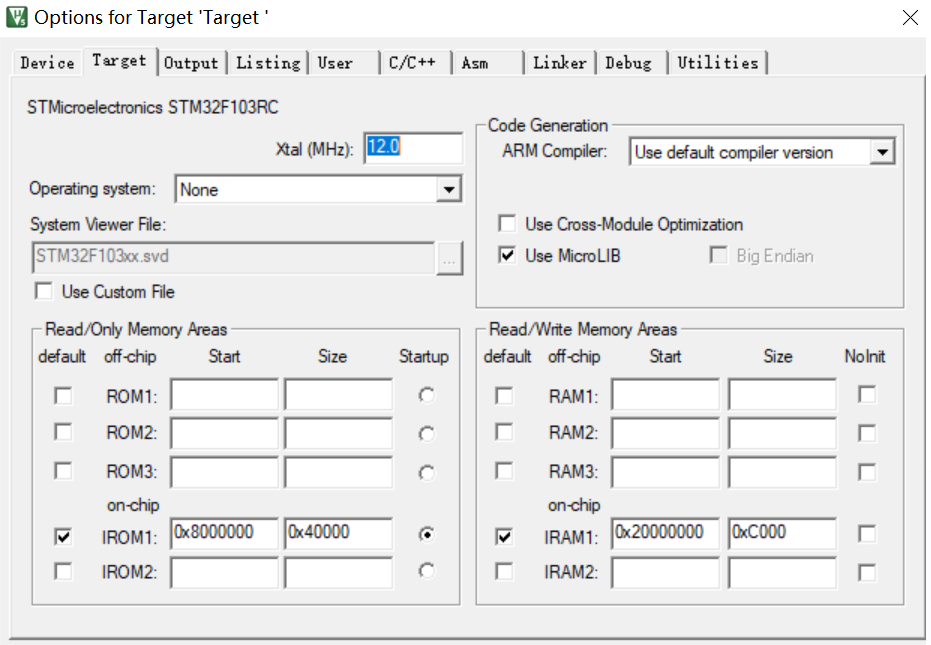Screen dimensions: 931x645
Task: Enable NoInit for IRAM1
Action: coord(867,534)
